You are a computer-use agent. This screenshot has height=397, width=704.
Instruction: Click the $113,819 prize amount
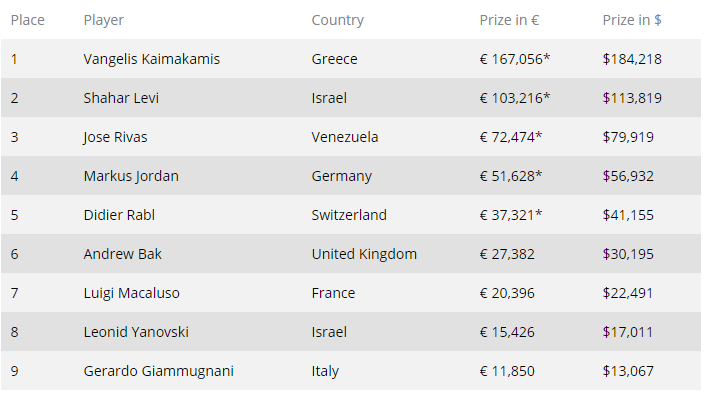(632, 98)
